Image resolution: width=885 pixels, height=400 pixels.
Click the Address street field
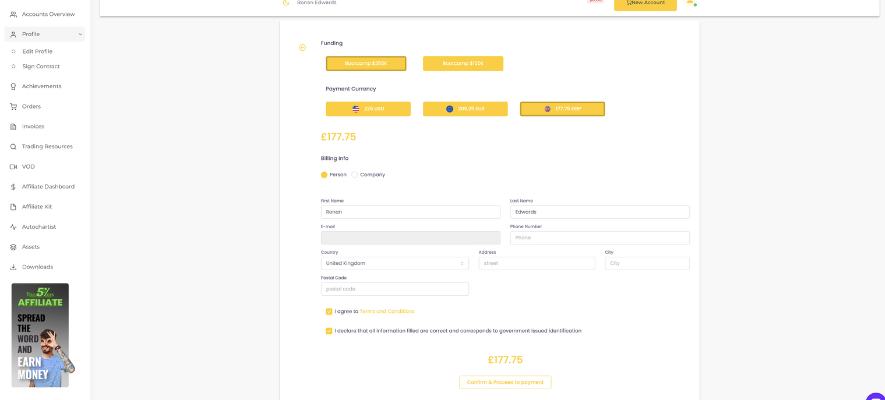[x=537, y=263]
